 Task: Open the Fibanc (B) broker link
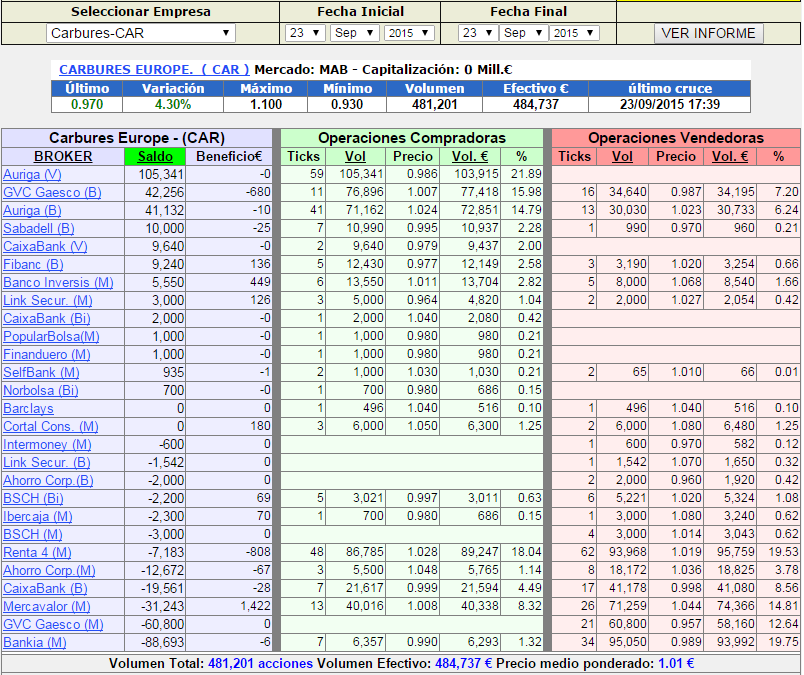(33, 265)
